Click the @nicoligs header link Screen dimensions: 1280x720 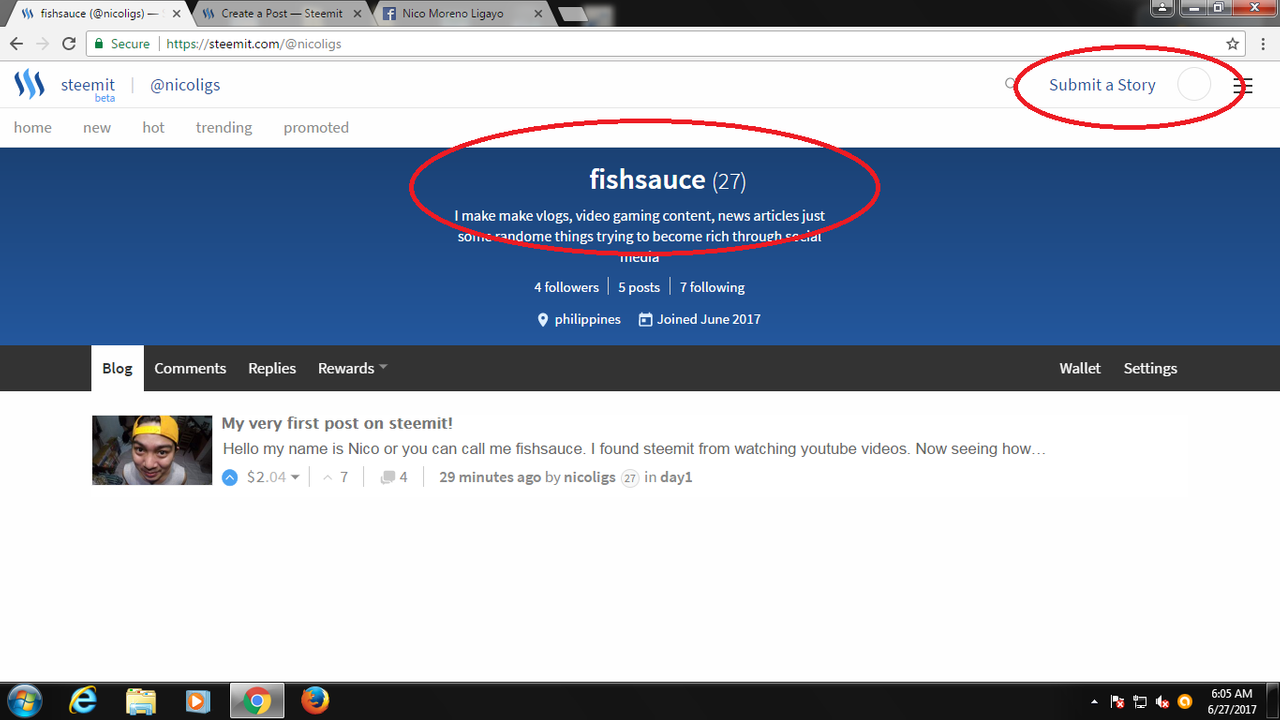coord(185,85)
